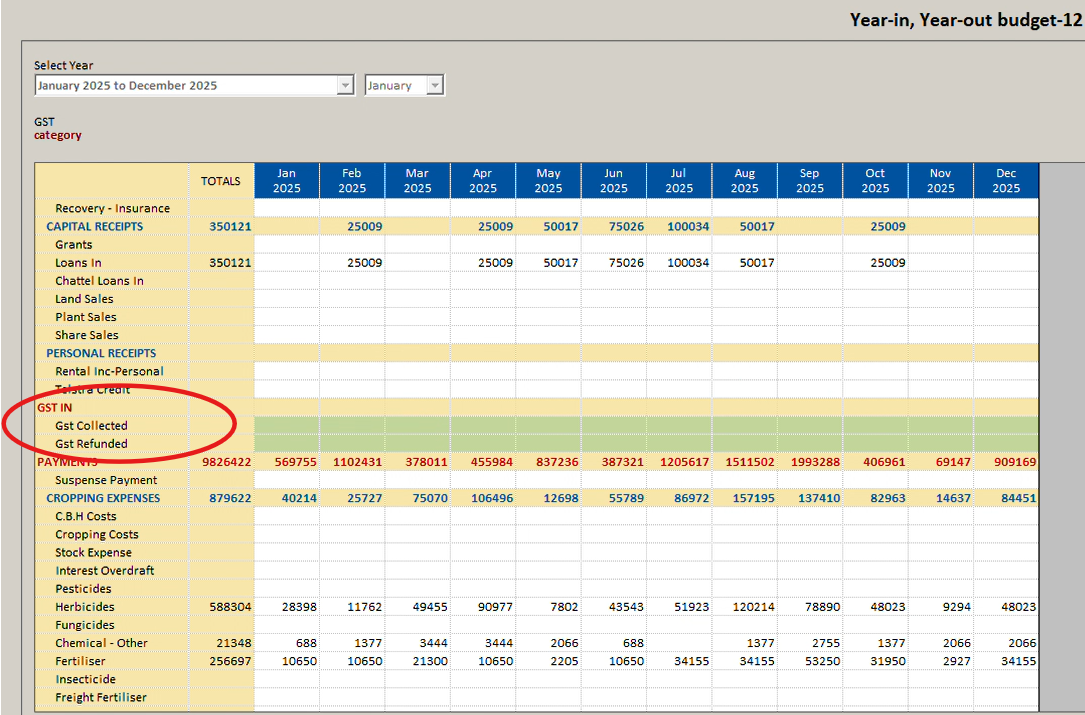The height and width of the screenshot is (715, 1085).
Task: Open the Select Year dropdown arrow
Action: click(345, 85)
